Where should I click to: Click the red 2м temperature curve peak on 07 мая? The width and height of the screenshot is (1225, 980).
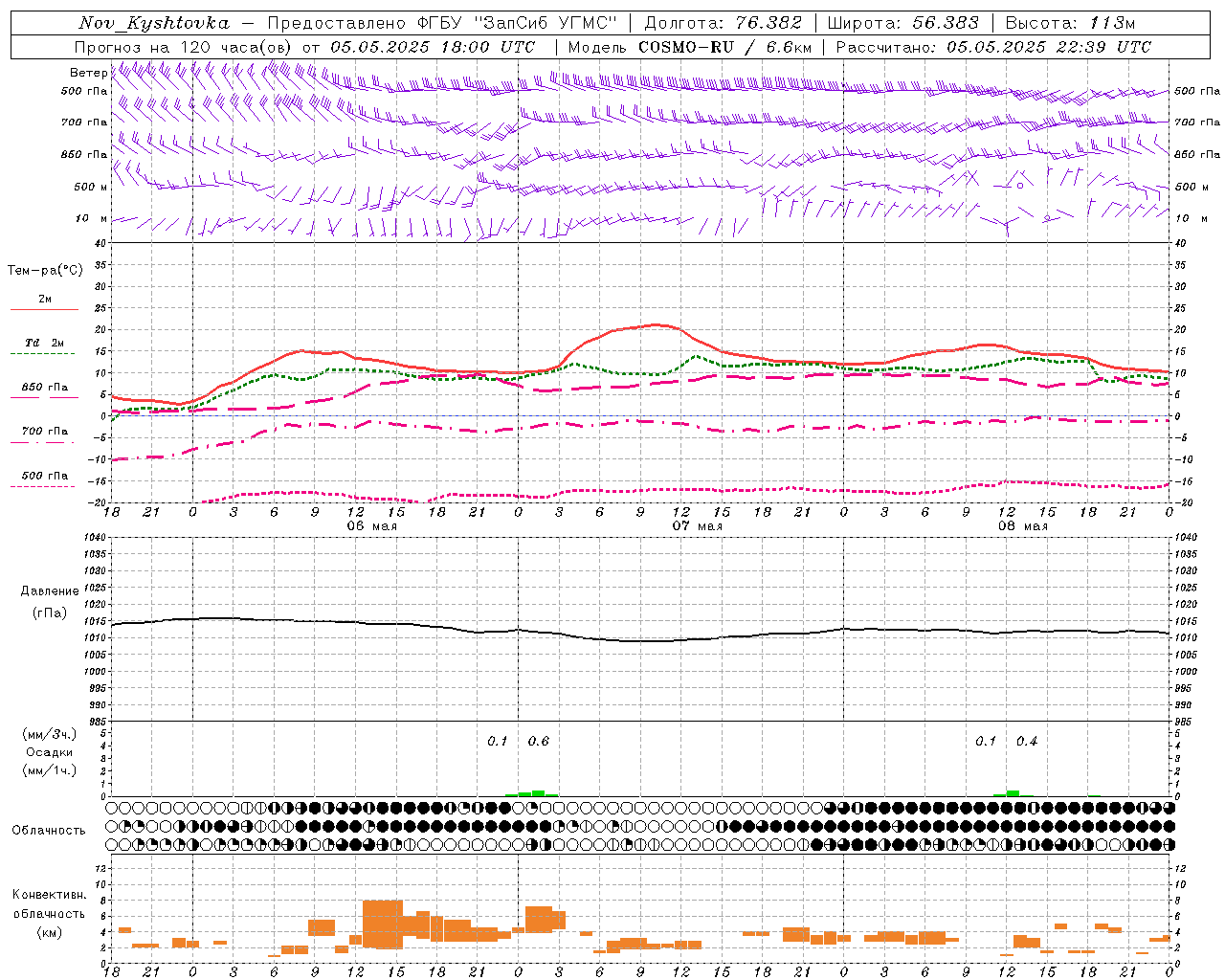tap(657, 324)
